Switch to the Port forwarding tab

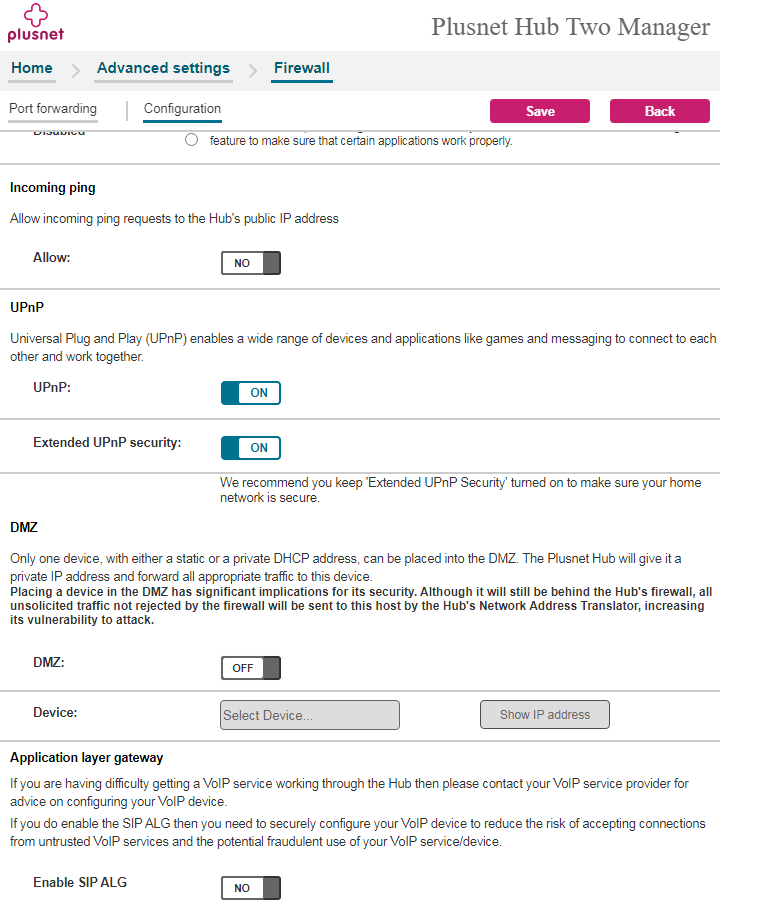52,109
